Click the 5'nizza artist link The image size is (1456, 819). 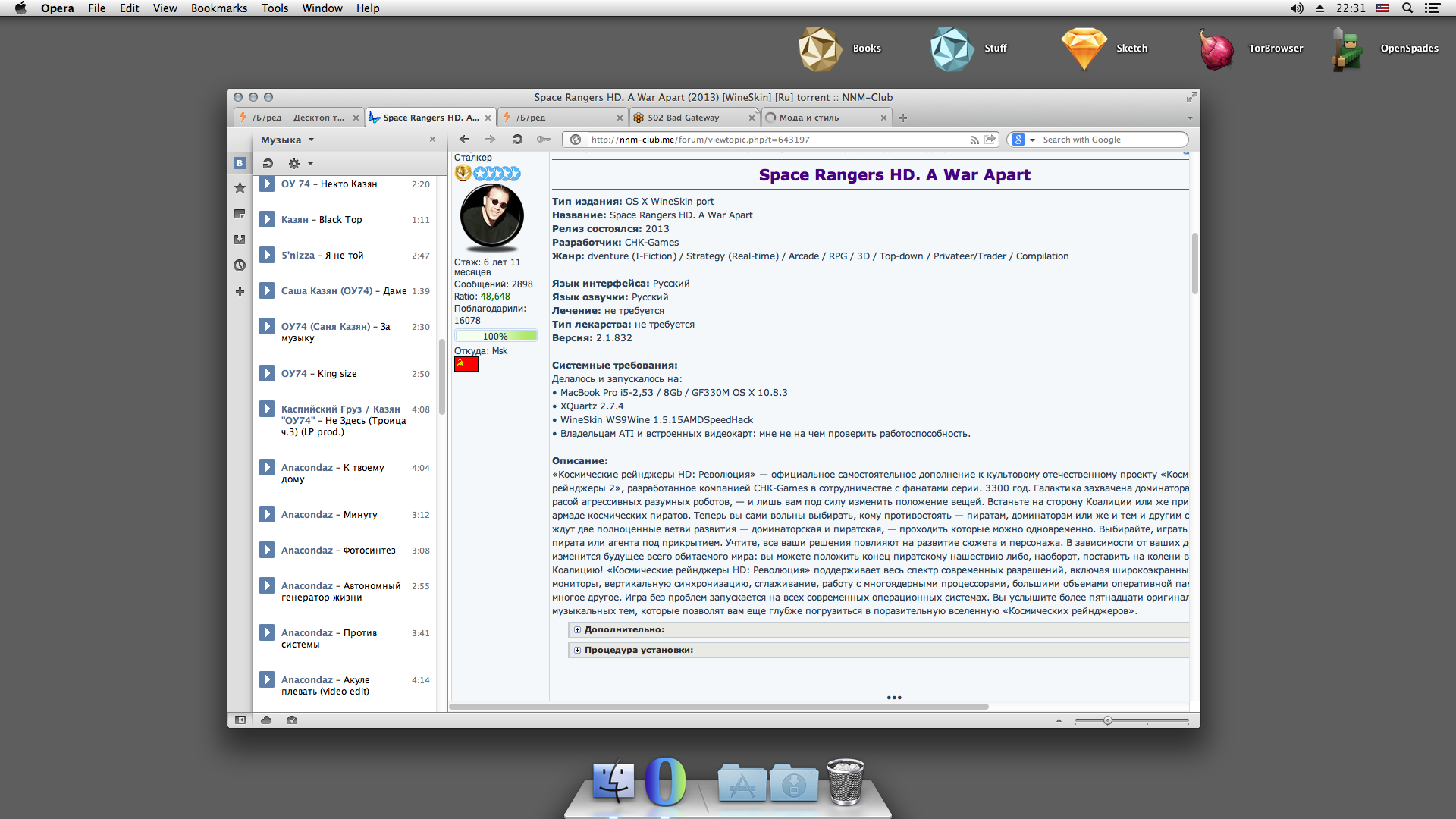tap(297, 256)
